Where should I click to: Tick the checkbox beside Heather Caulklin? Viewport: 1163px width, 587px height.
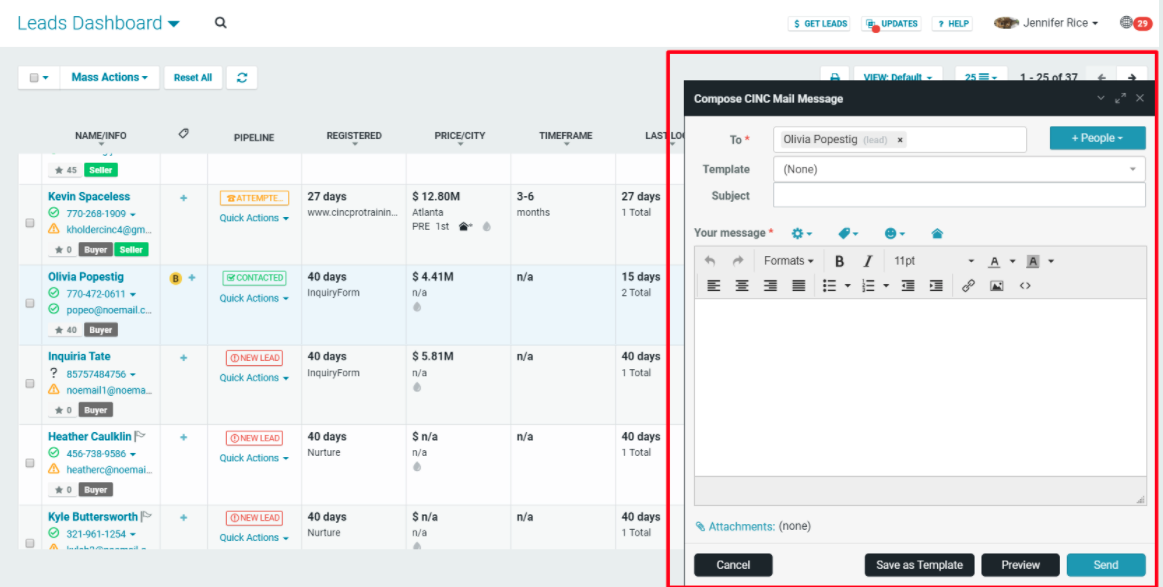coord(29,463)
